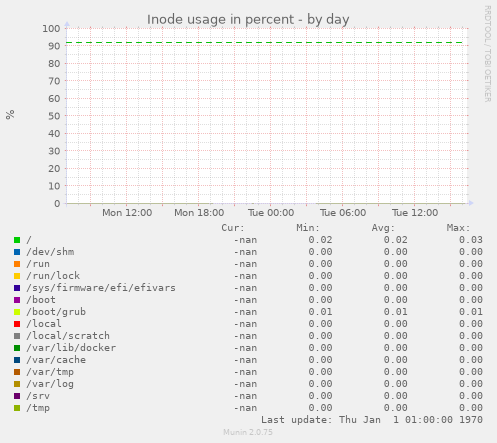The image size is (497, 443).
Task: Click the dashed green warning line at 92
Action: point(265,43)
